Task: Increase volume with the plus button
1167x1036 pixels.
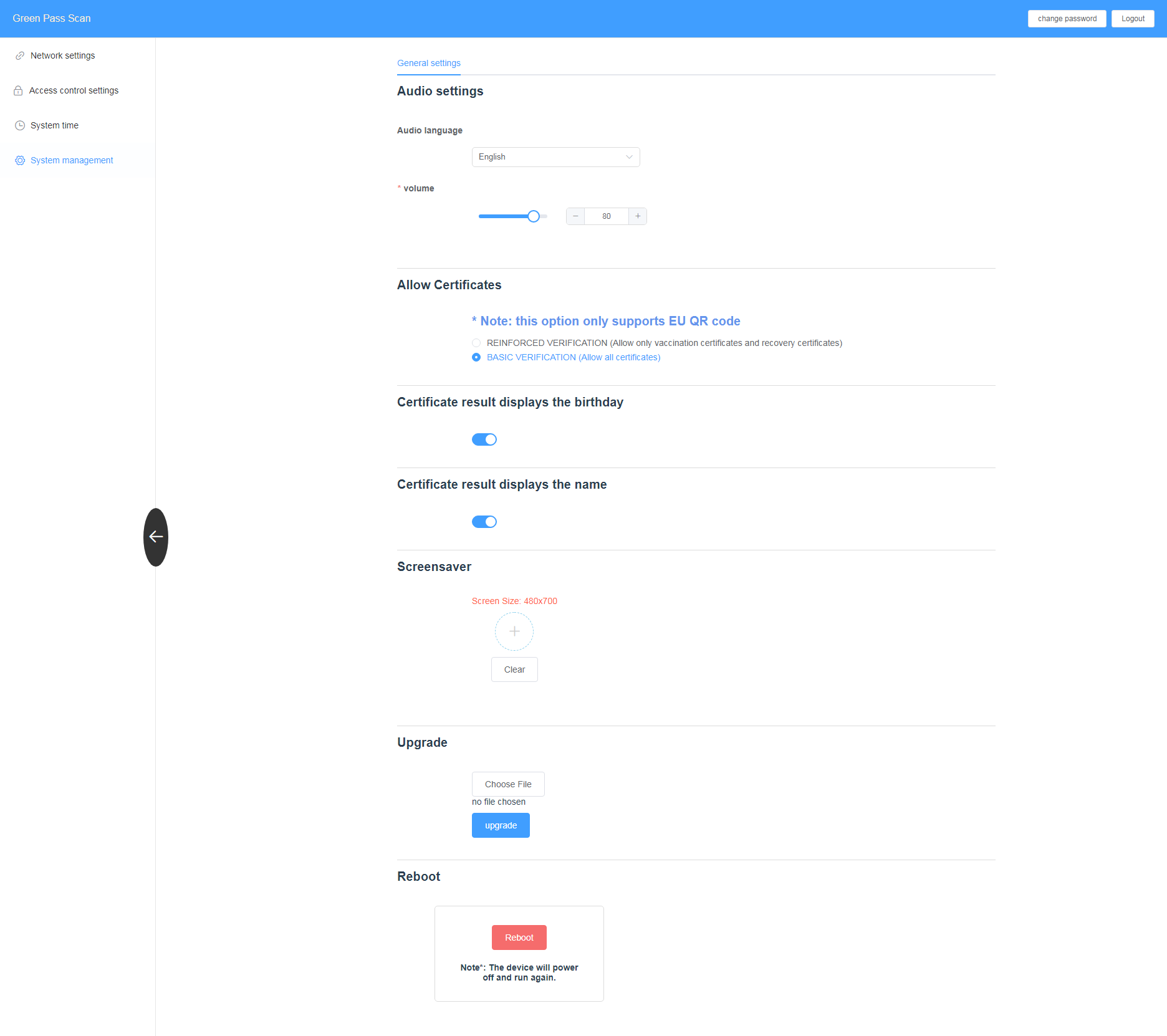Action: (638, 216)
